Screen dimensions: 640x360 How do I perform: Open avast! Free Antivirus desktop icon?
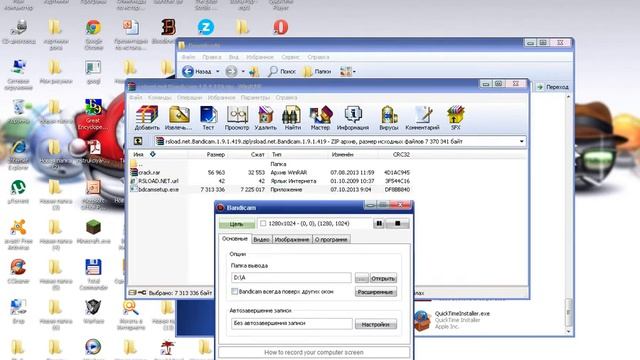point(18,234)
